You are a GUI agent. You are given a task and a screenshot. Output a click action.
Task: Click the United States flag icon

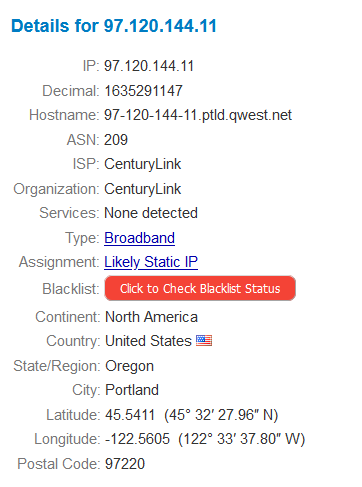pyautogui.click(x=204, y=340)
